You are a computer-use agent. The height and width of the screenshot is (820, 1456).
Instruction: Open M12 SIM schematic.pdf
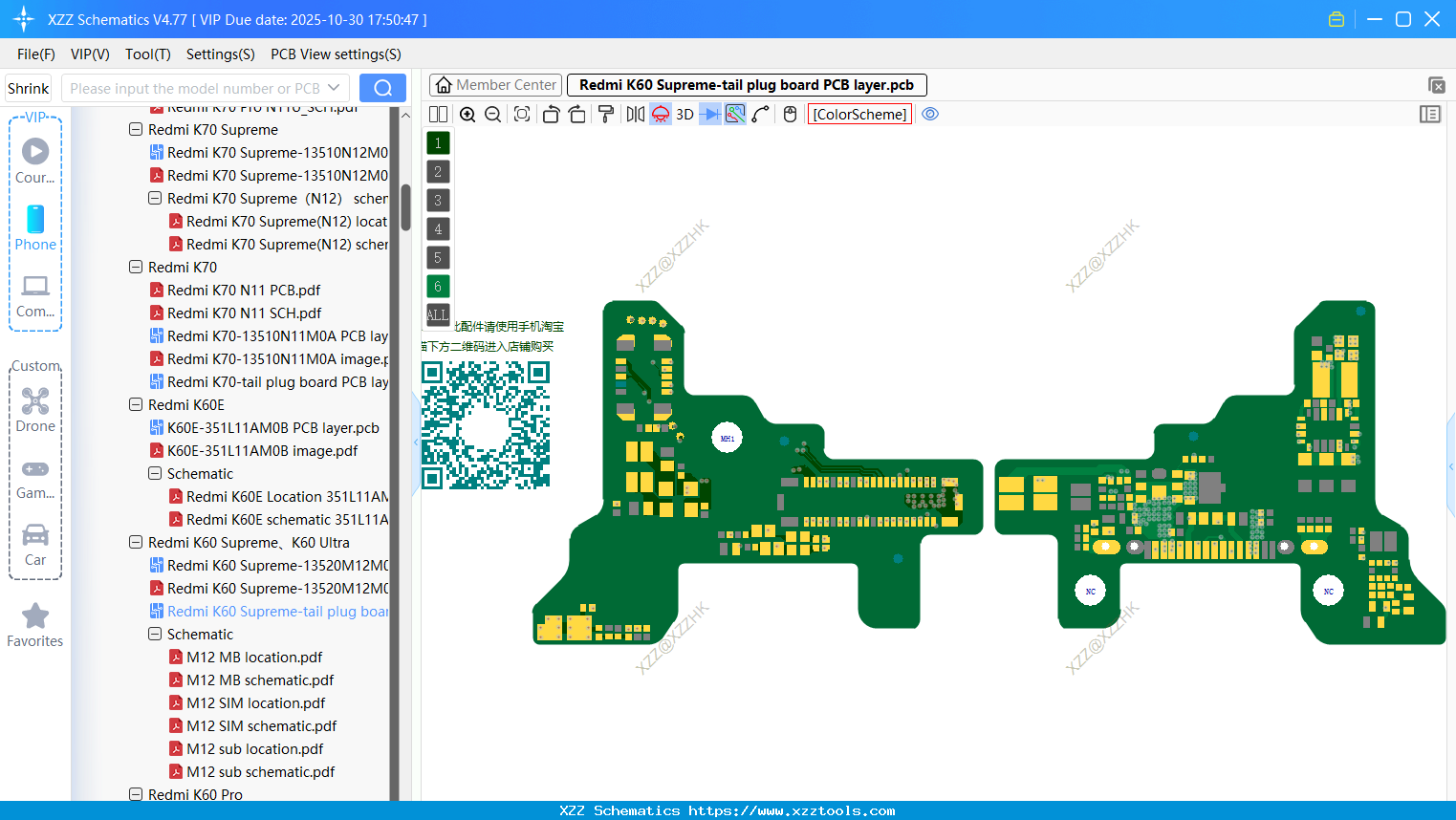(x=262, y=725)
